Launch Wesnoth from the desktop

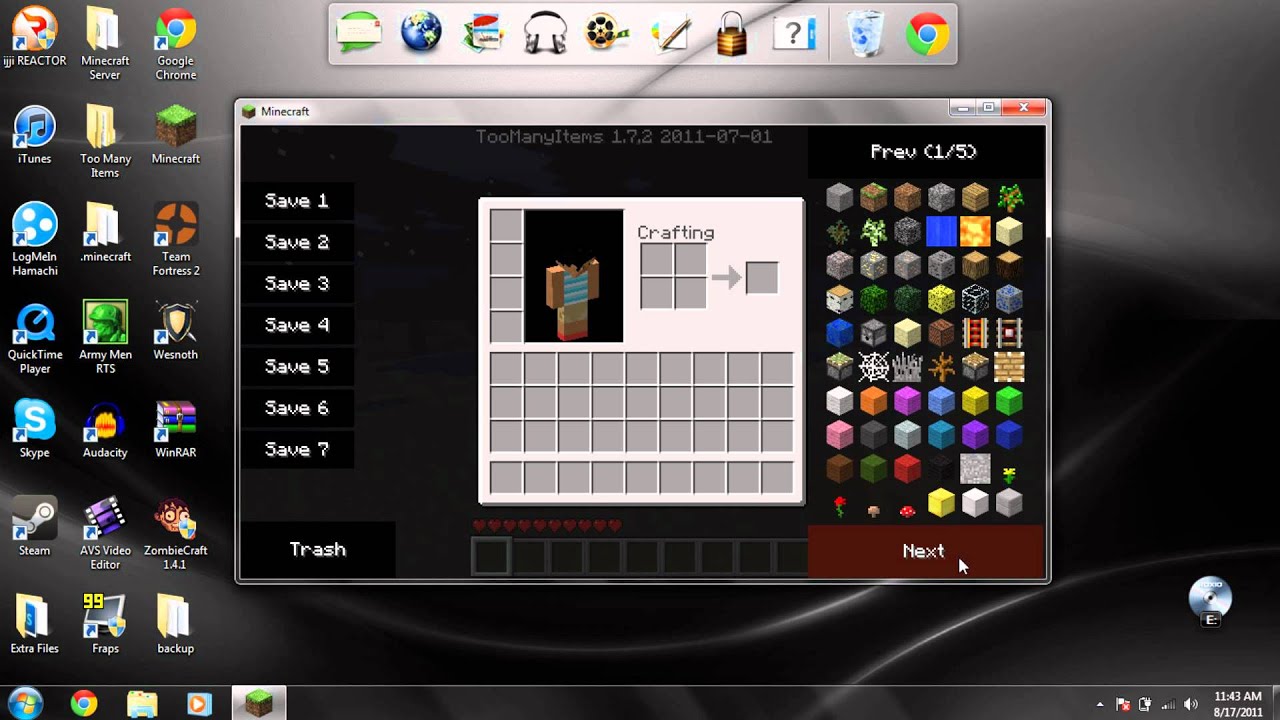(175, 331)
